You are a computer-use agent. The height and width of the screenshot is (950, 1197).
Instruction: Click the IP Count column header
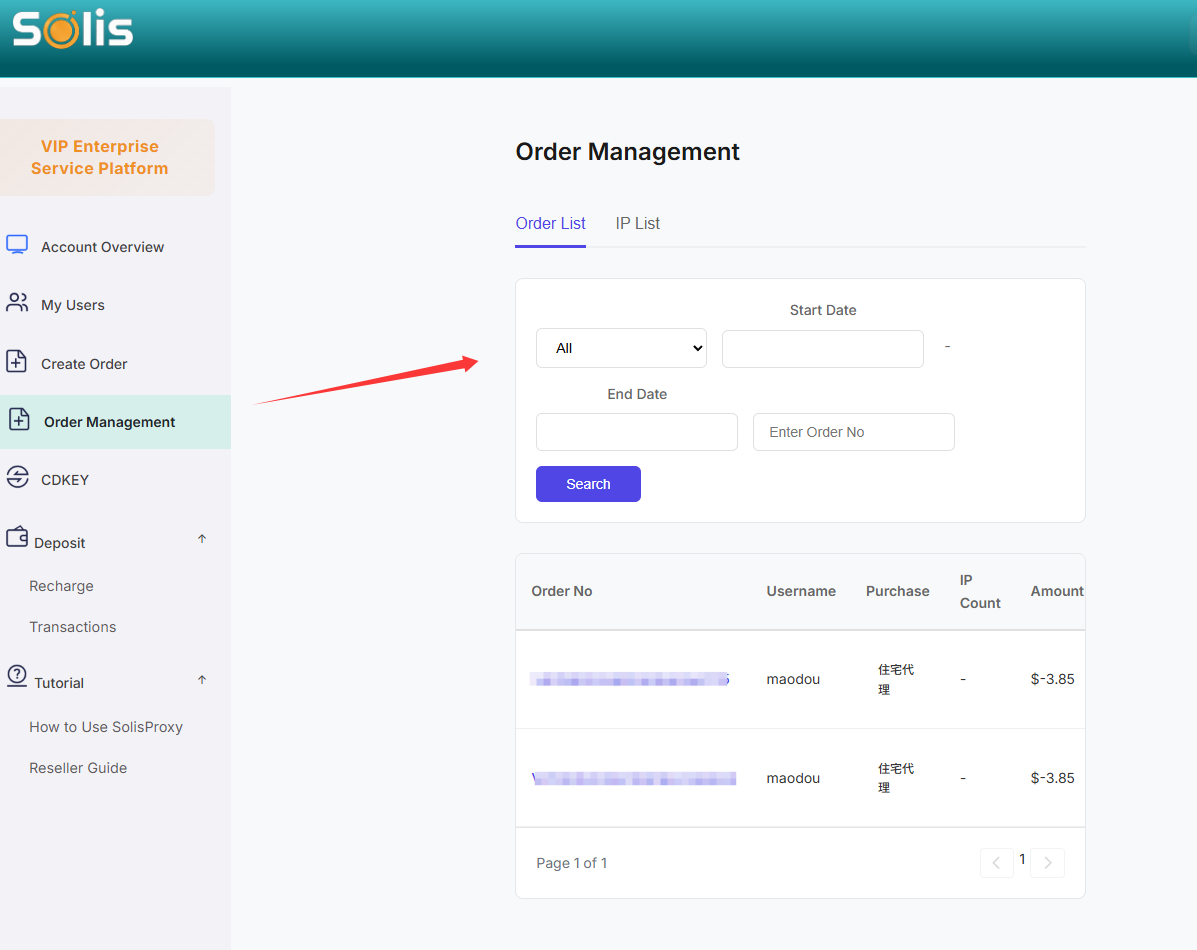coord(980,591)
